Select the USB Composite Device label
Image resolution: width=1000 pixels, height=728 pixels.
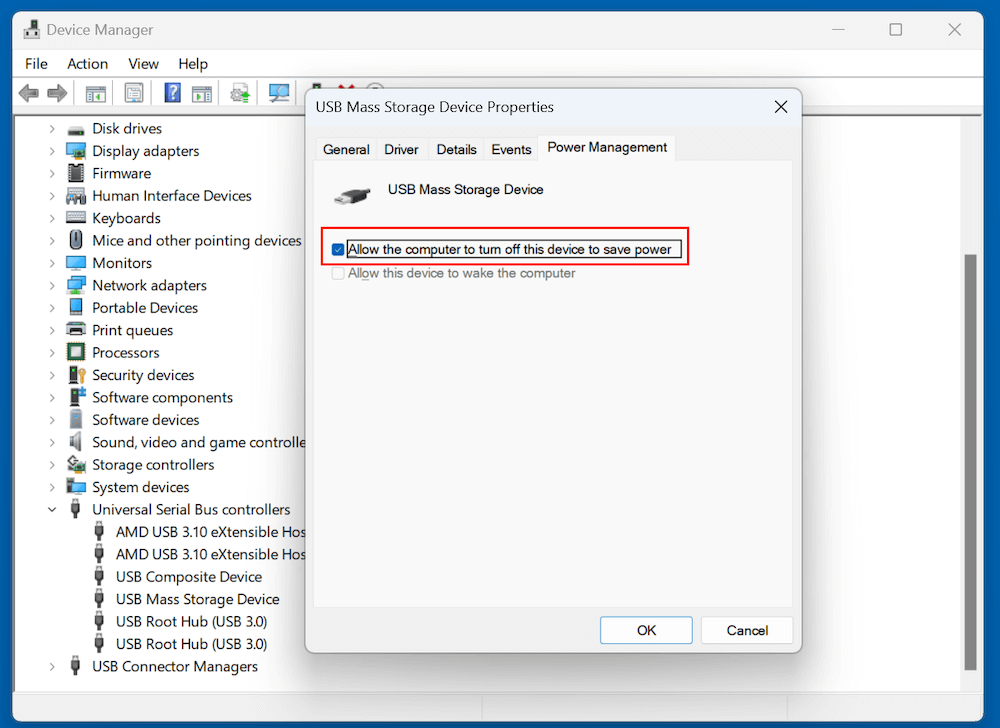[189, 577]
